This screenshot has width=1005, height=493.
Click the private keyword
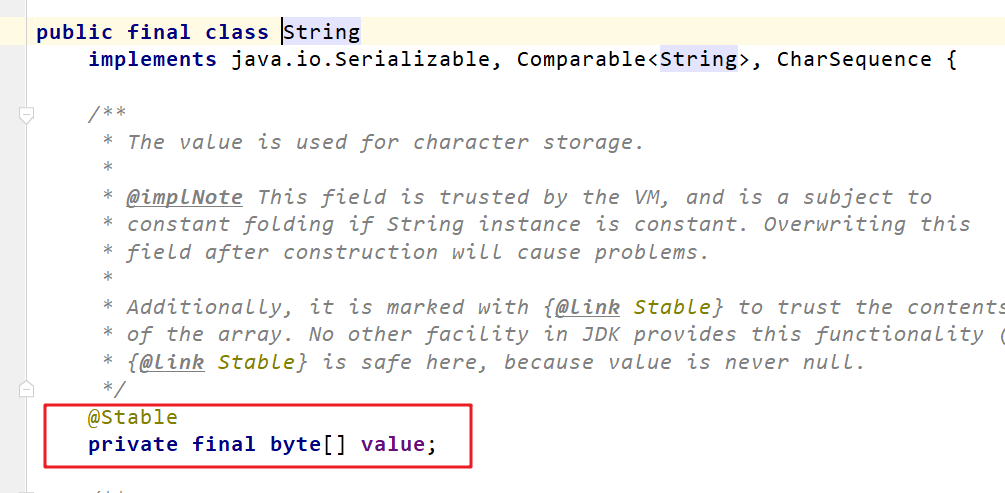coord(133,443)
